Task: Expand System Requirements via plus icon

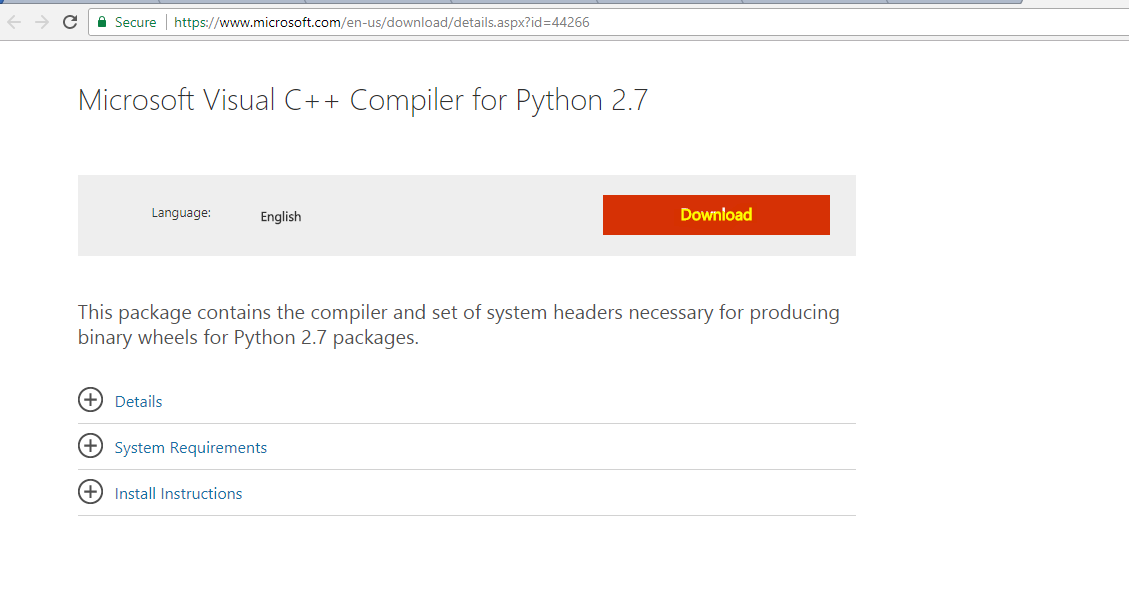Action: pos(90,445)
